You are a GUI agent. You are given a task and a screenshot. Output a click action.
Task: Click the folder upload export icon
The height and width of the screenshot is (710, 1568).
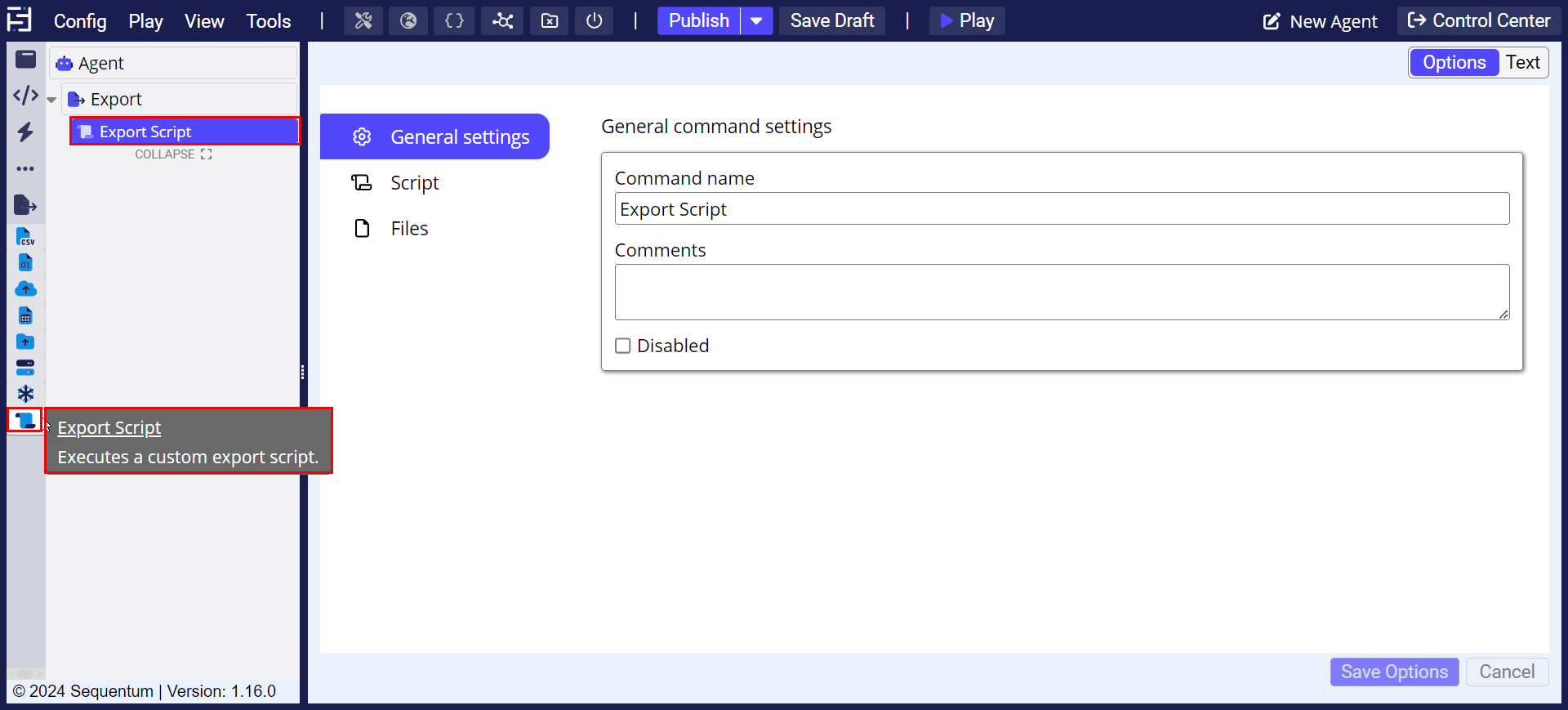[x=25, y=342]
